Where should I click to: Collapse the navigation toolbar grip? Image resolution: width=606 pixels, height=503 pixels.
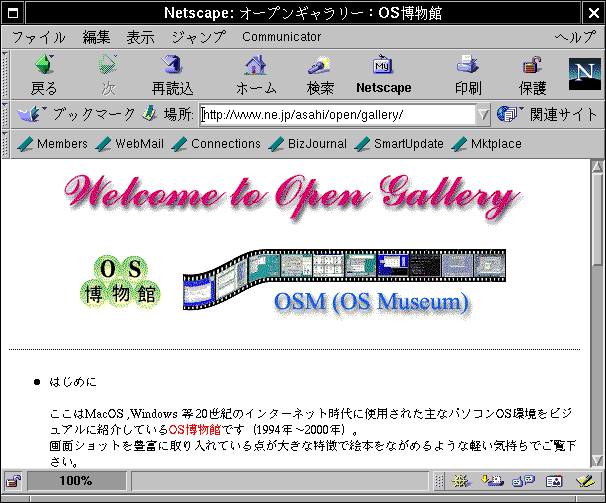click(5, 74)
